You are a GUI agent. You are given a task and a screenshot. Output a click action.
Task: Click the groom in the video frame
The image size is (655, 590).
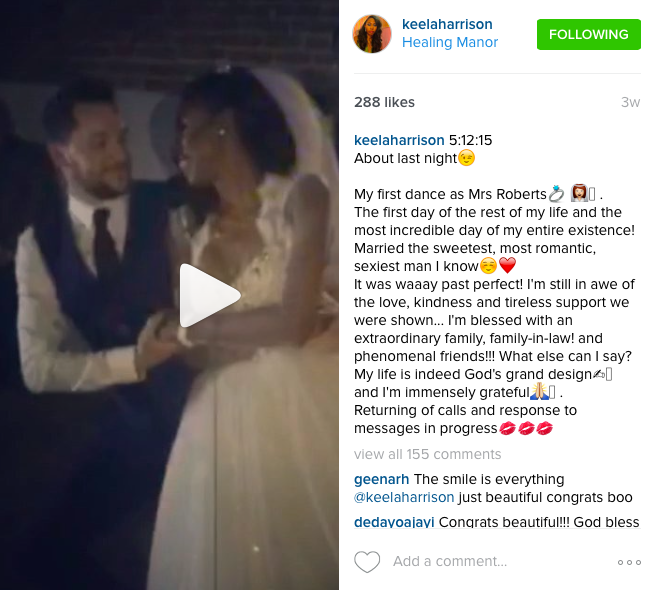94,234
